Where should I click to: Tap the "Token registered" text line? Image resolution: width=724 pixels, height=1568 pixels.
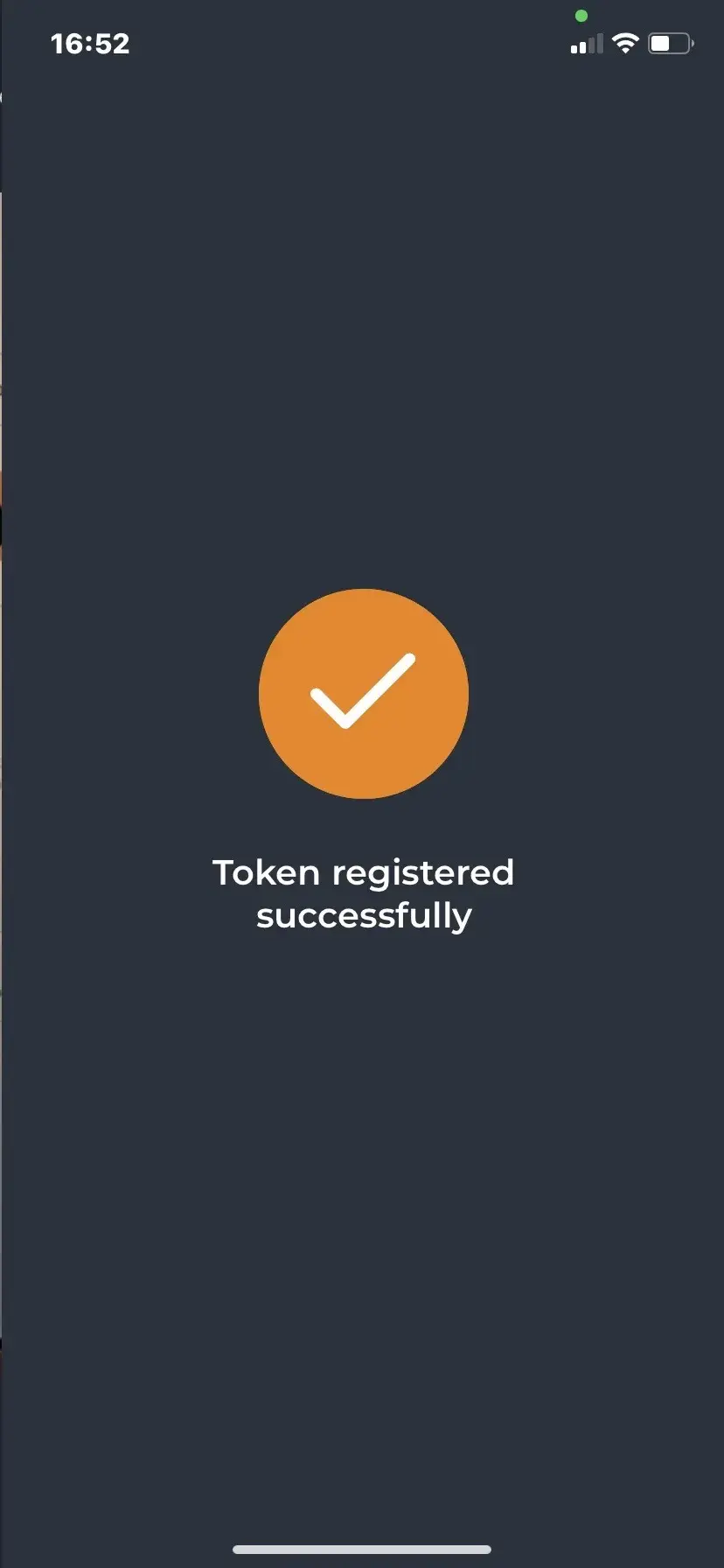[x=363, y=872]
